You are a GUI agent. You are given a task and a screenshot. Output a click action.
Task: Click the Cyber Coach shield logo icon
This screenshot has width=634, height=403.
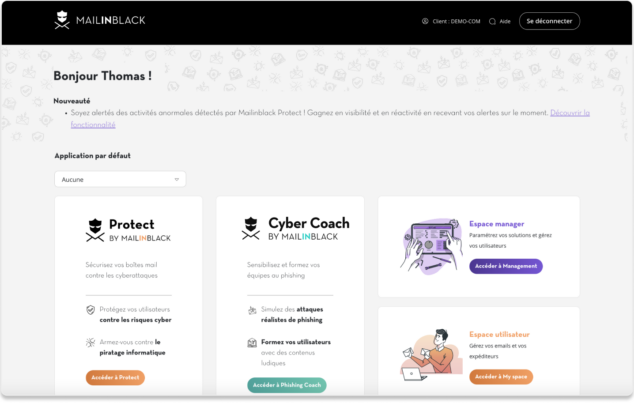251,228
